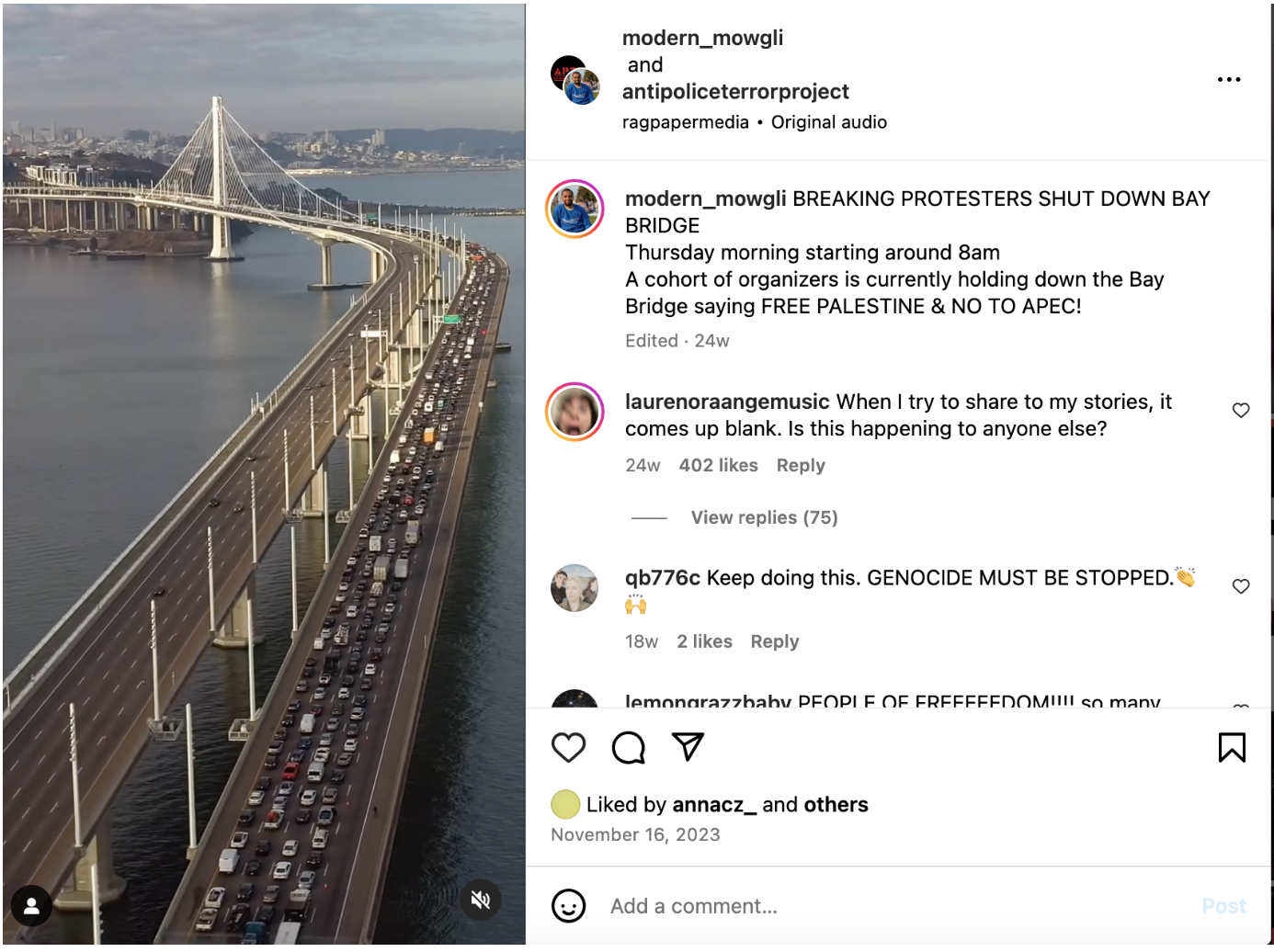Like laurenoraangemusic's comment

pyautogui.click(x=1241, y=411)
